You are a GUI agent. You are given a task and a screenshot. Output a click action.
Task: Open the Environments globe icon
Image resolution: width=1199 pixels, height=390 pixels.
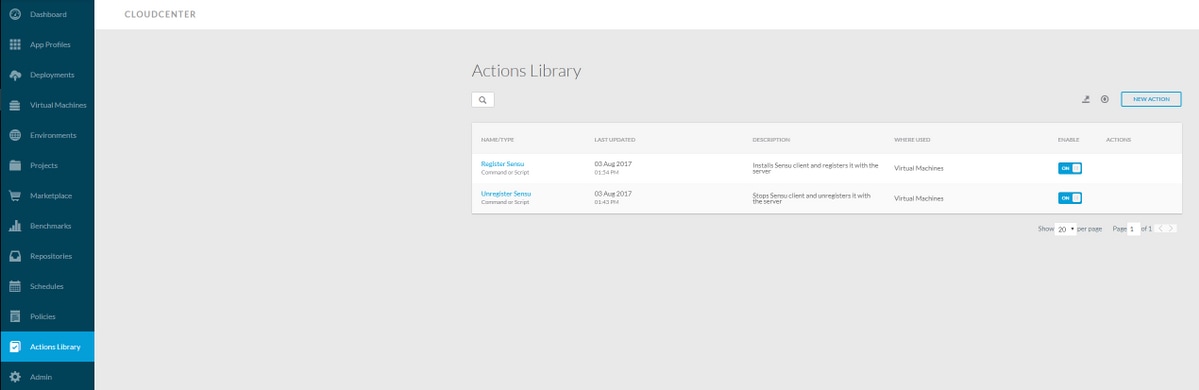click(x=15, y=135)
